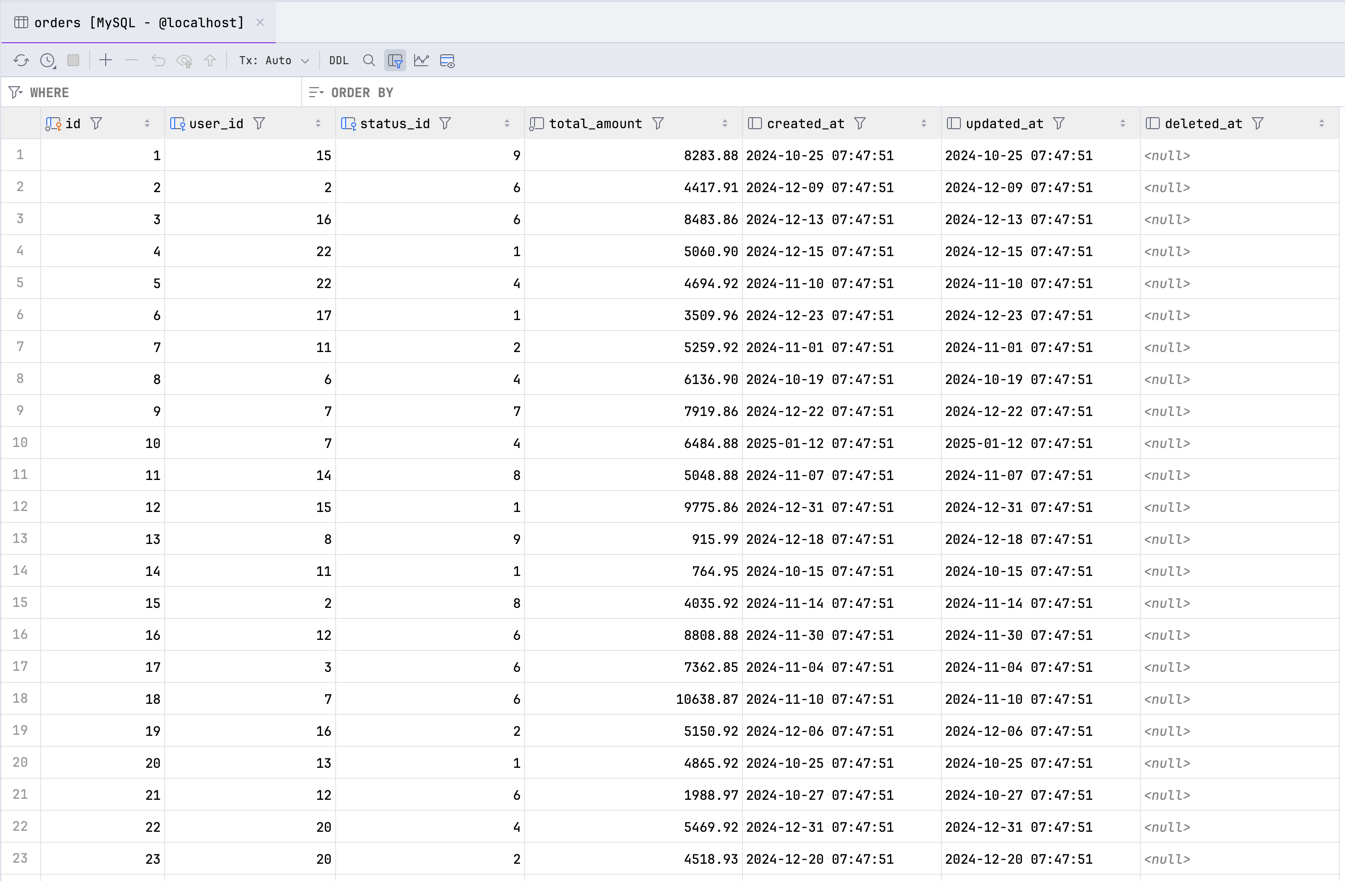Click the Add Row plus icon
This screenshot has width=1345, height=881.
point(105,61)
